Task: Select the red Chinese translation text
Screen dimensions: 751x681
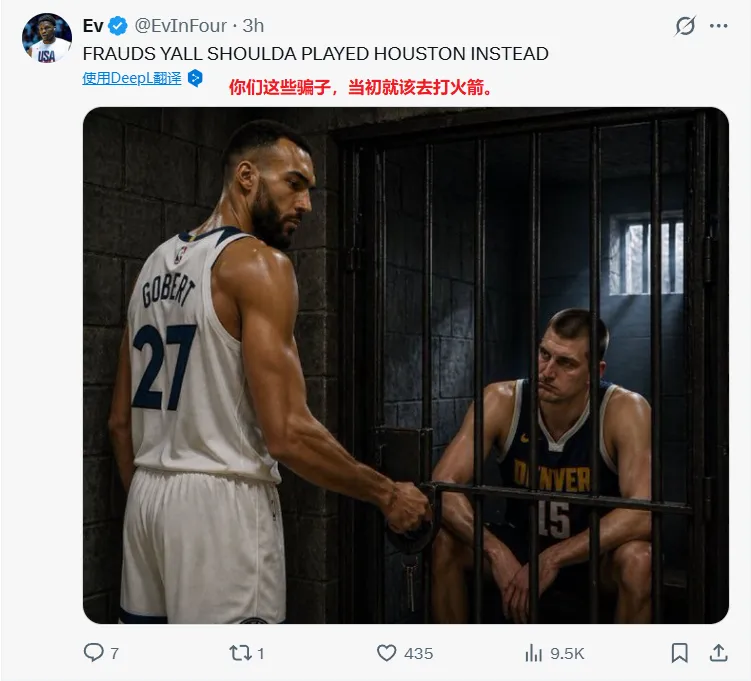Action: coord(361,87)
